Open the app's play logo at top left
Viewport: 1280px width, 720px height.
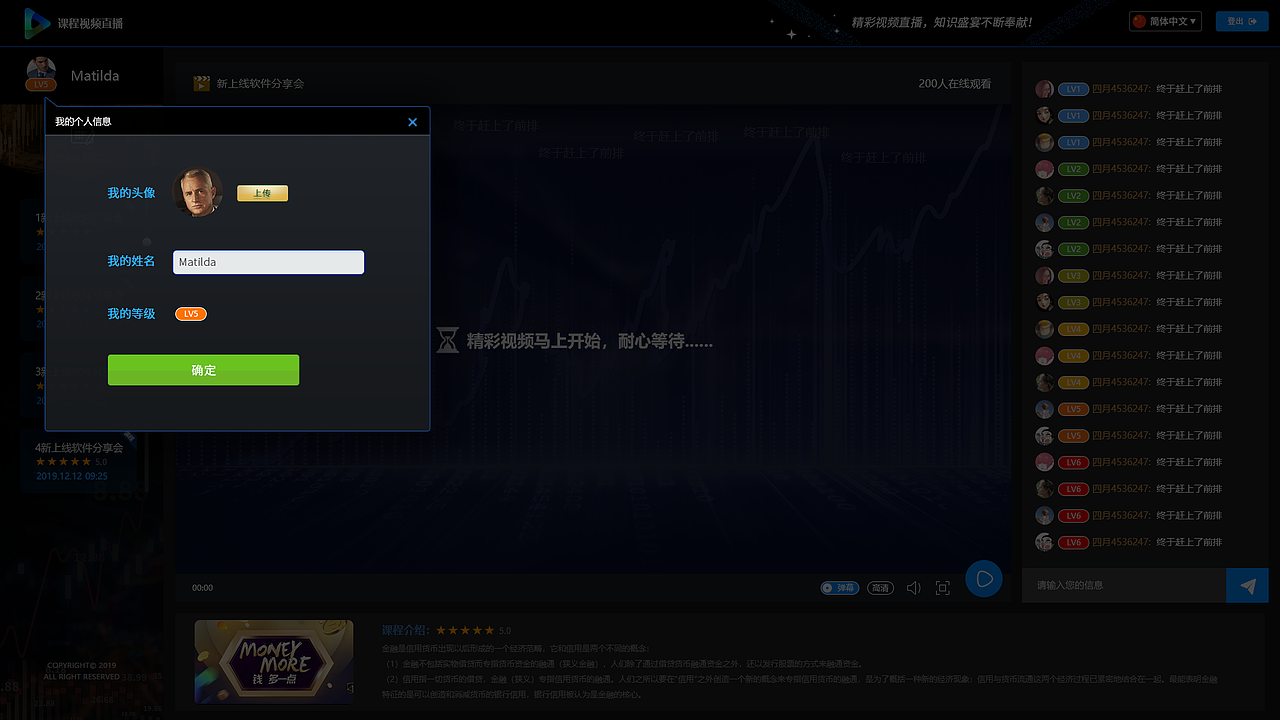point(38,20)
